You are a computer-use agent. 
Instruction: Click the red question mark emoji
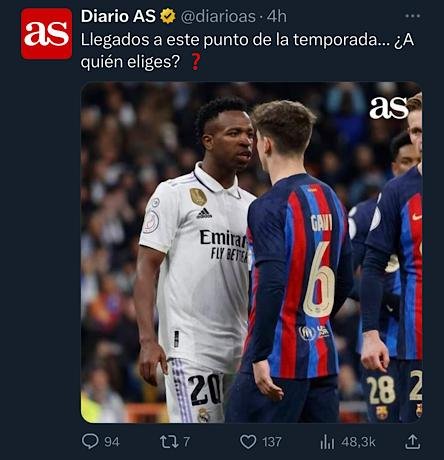click(196, 62)
